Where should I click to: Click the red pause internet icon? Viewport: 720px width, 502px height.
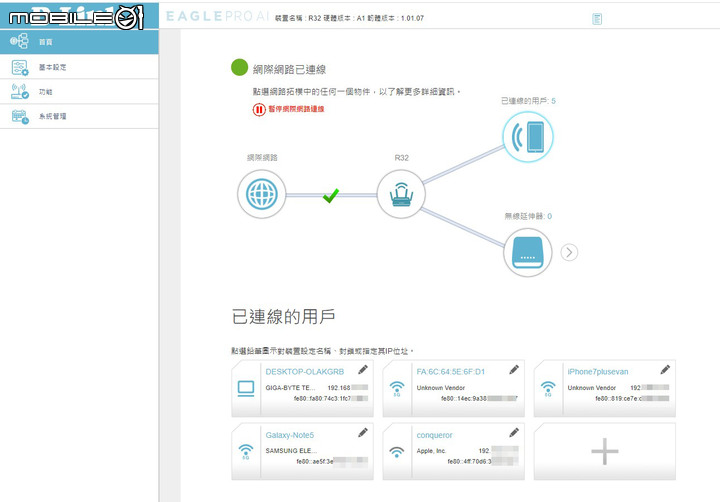pyautogui.click(x=259, y=109)
